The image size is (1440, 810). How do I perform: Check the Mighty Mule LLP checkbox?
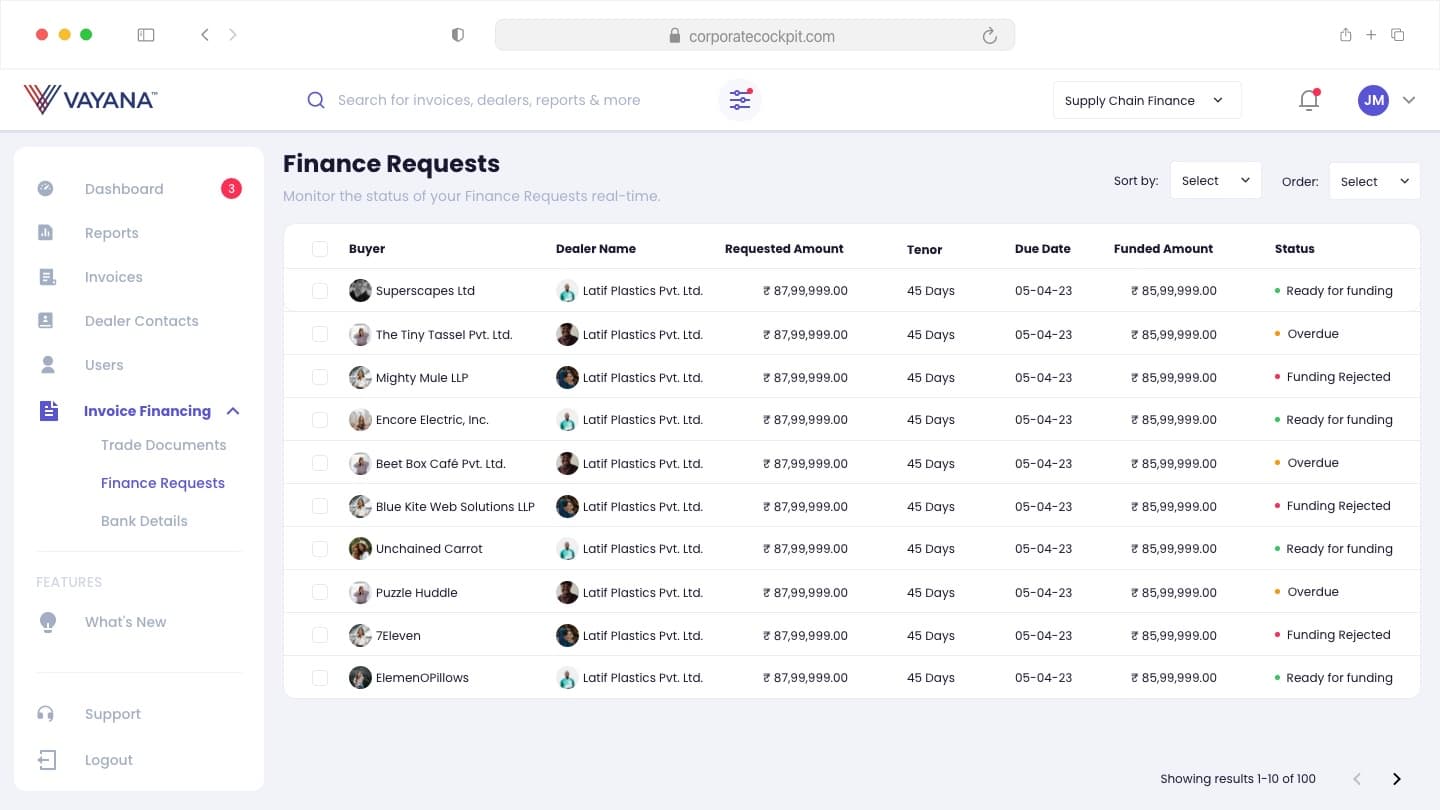tap(320, 377)
